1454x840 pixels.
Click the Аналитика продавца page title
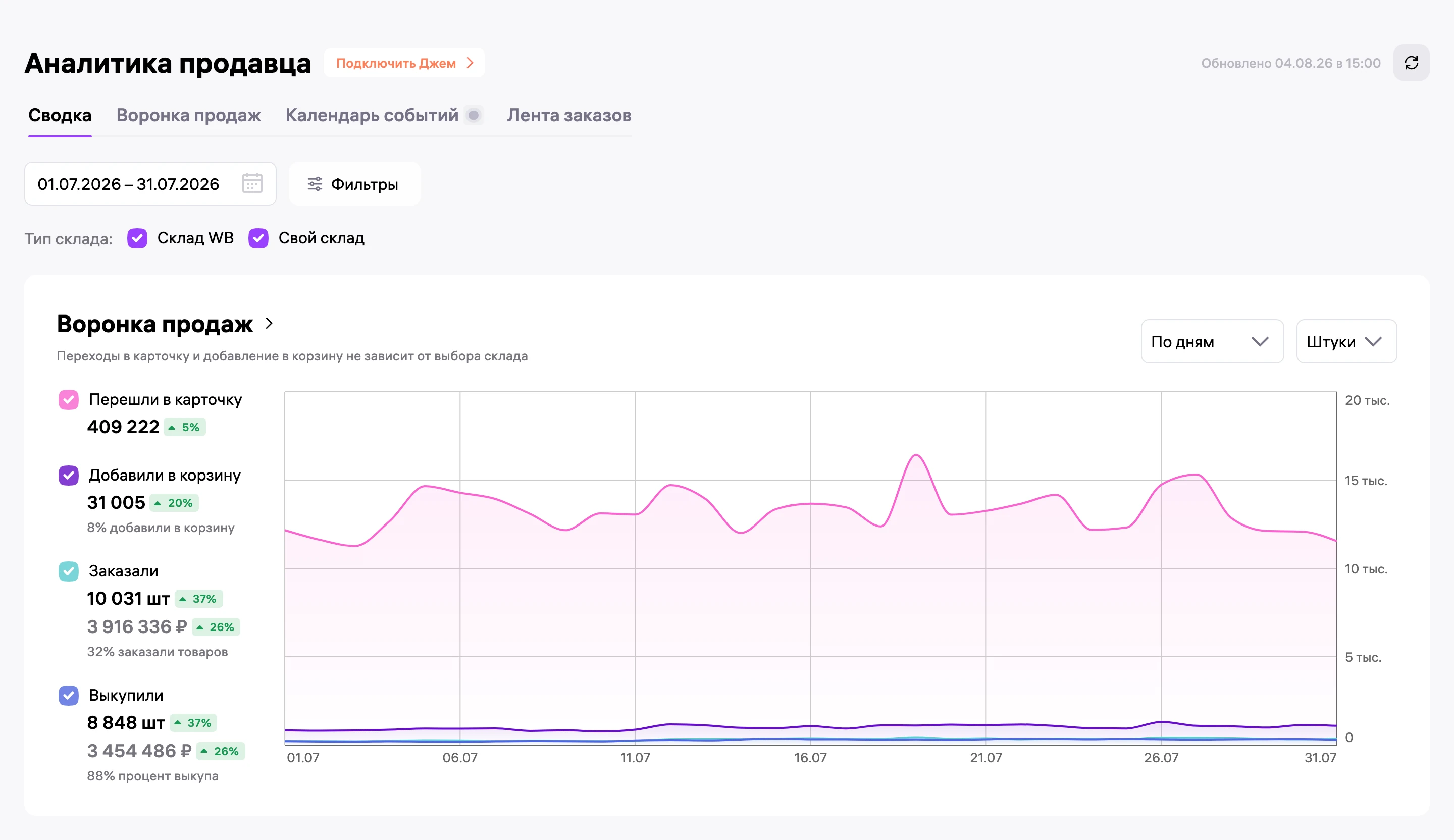coord(168,63)
